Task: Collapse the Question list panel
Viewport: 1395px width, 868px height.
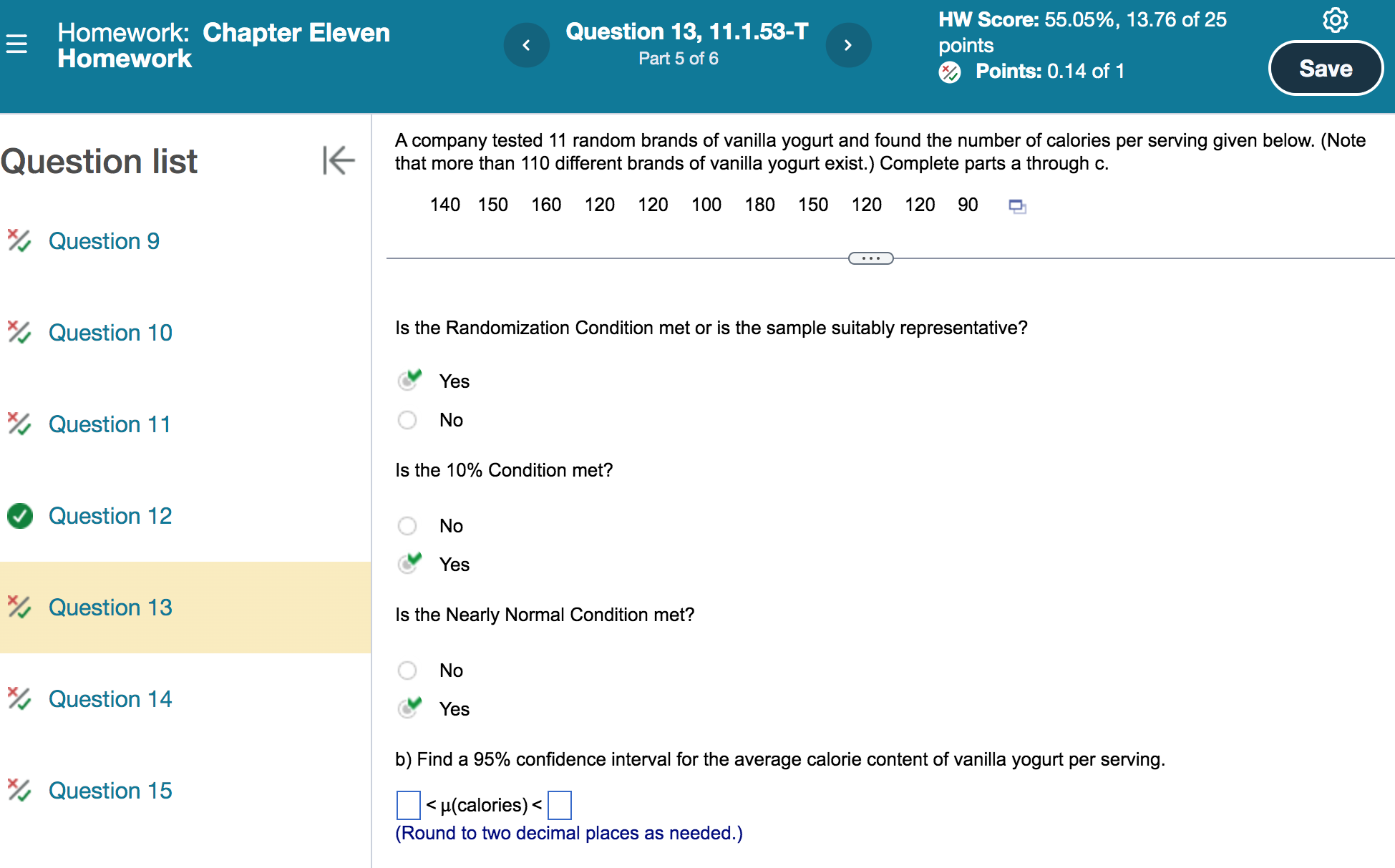Action: 339,160
